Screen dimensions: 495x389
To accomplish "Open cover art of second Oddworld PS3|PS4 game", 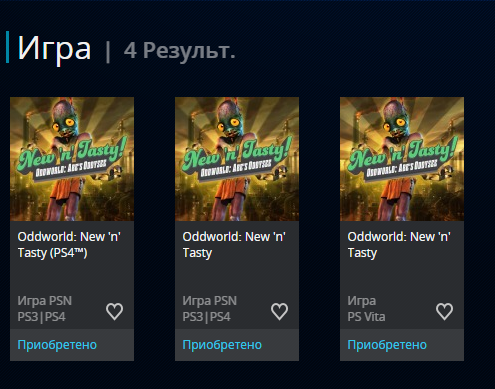I will click(237, 159).
